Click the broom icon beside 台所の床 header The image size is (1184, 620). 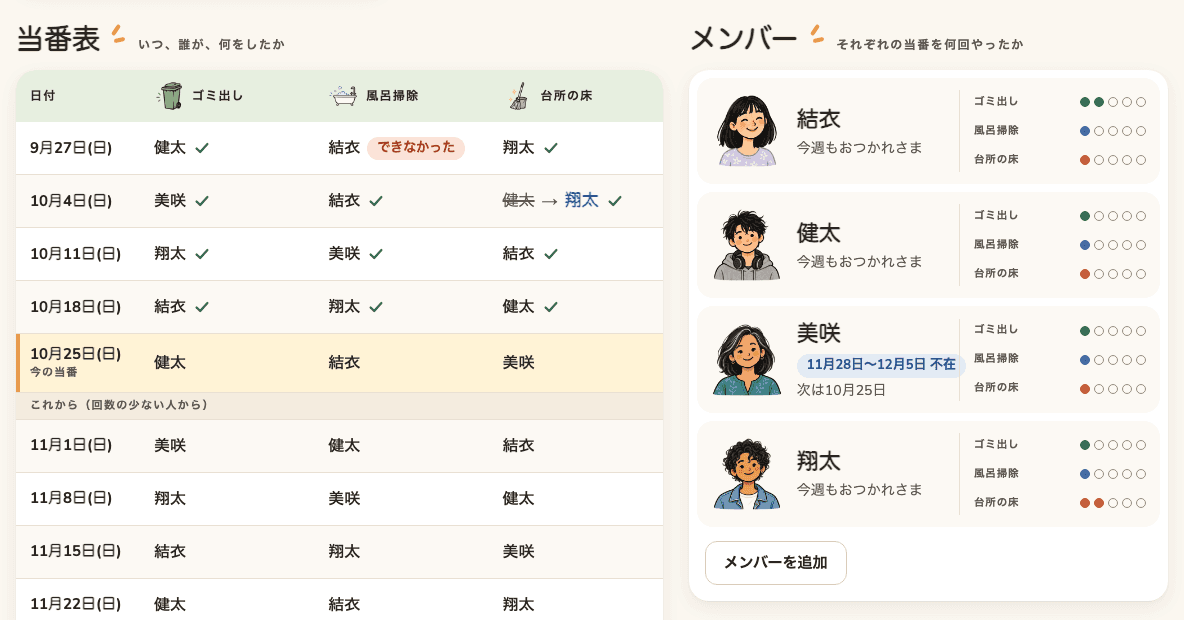(x=519, y=96)
